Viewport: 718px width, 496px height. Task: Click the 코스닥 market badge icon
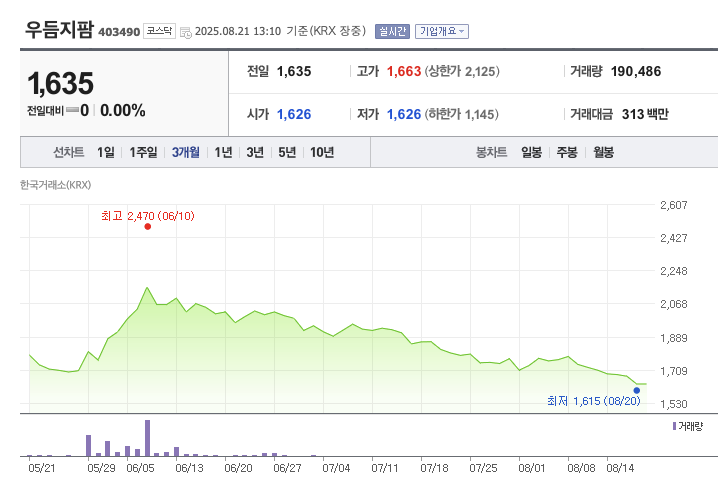point(159,31)
